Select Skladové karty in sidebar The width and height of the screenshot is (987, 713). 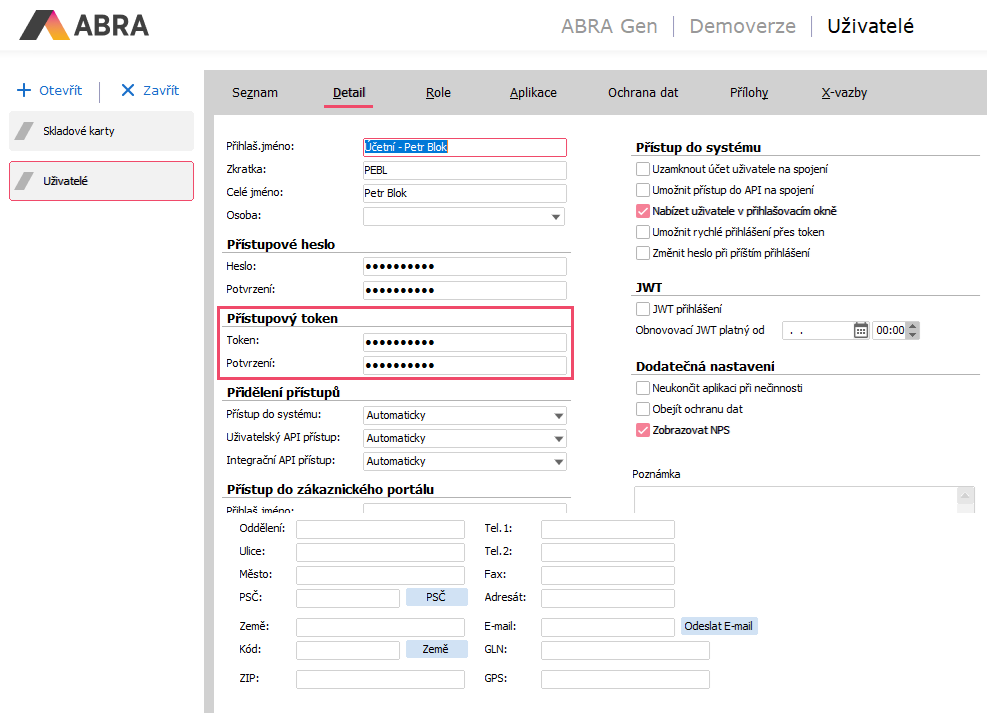point(101,131)
